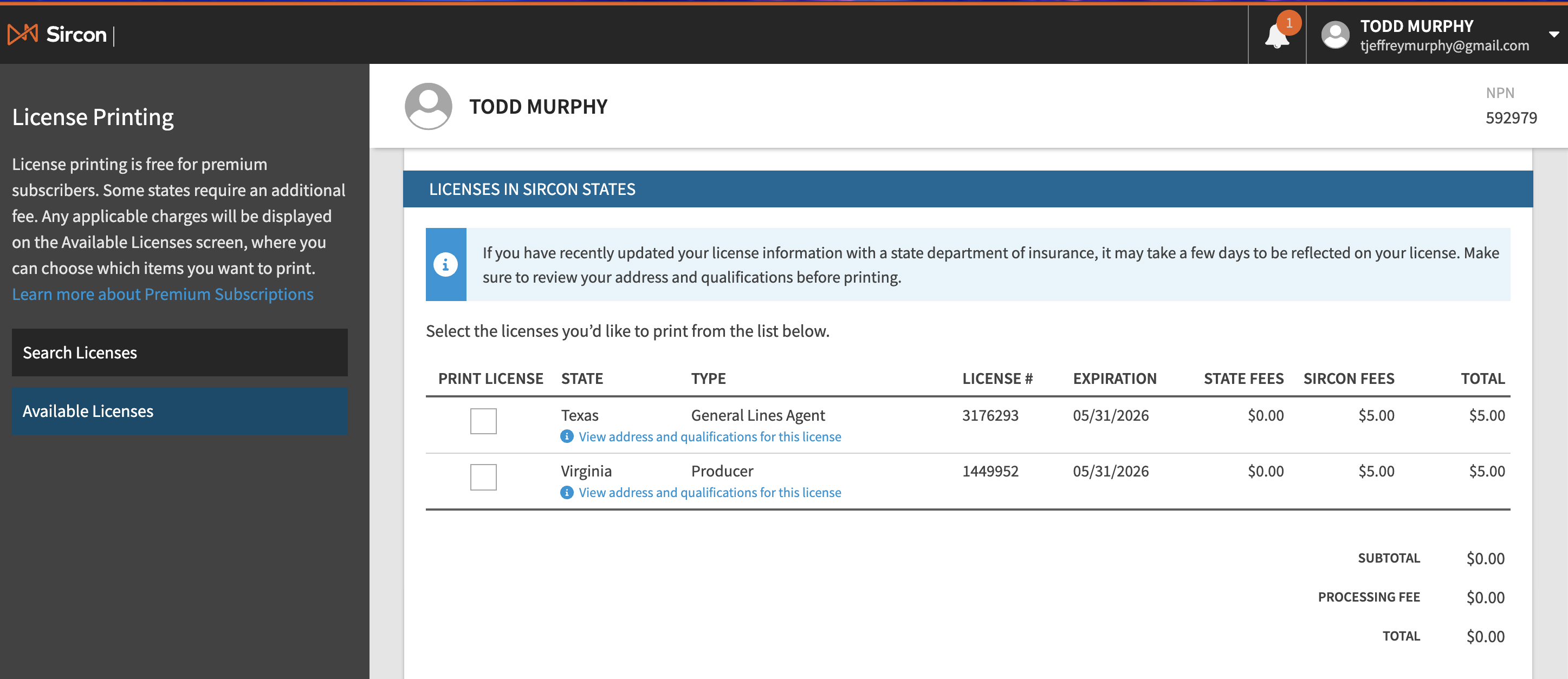The height and width of the screenshot is (679, 1568).
Task: View address and qualifications for Texas license
Action: tap(709, 437)
